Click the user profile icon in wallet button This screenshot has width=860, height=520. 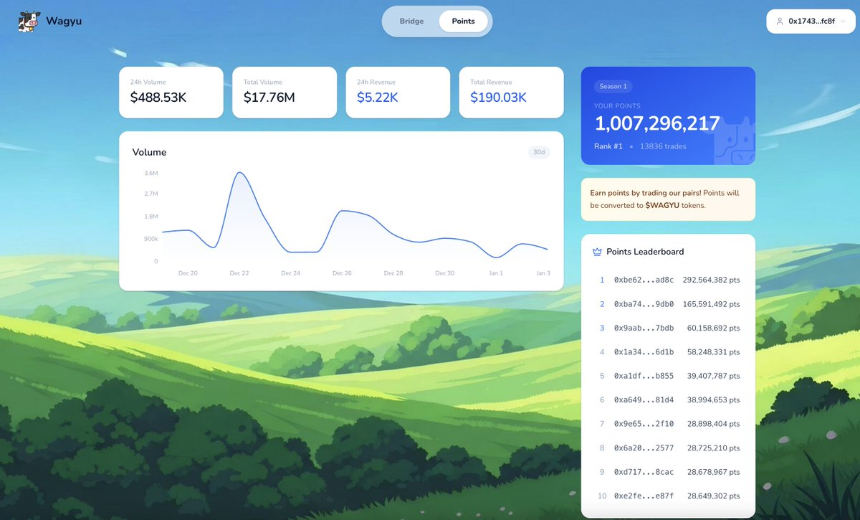tap(779, 21)
